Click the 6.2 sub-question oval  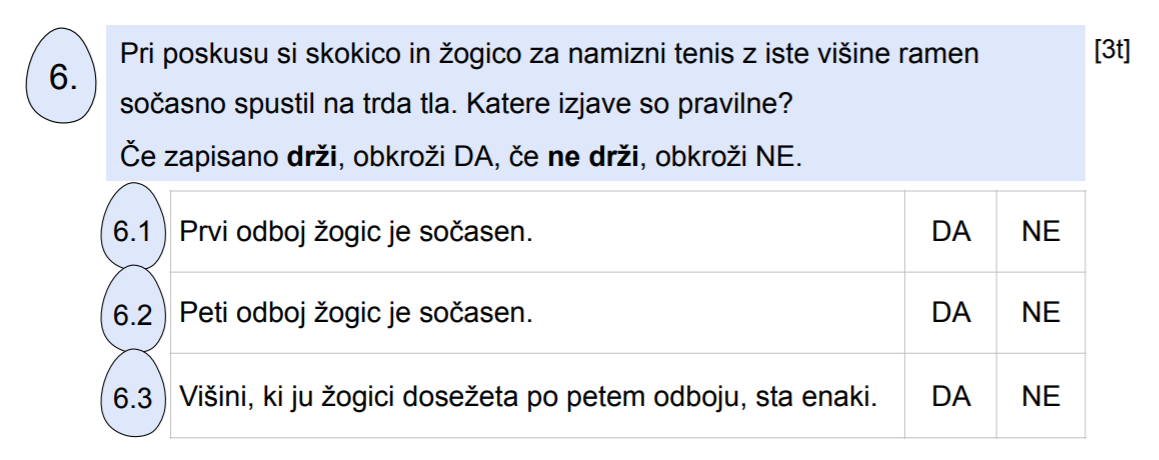pos(132,311)
